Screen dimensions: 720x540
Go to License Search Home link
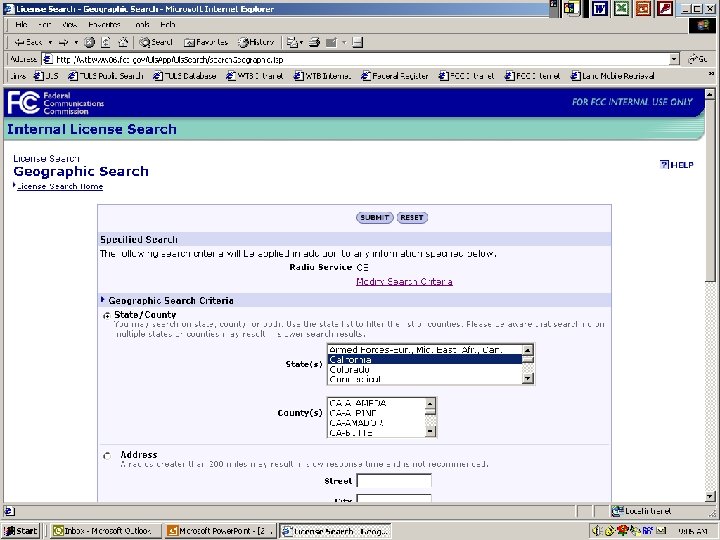60,186
